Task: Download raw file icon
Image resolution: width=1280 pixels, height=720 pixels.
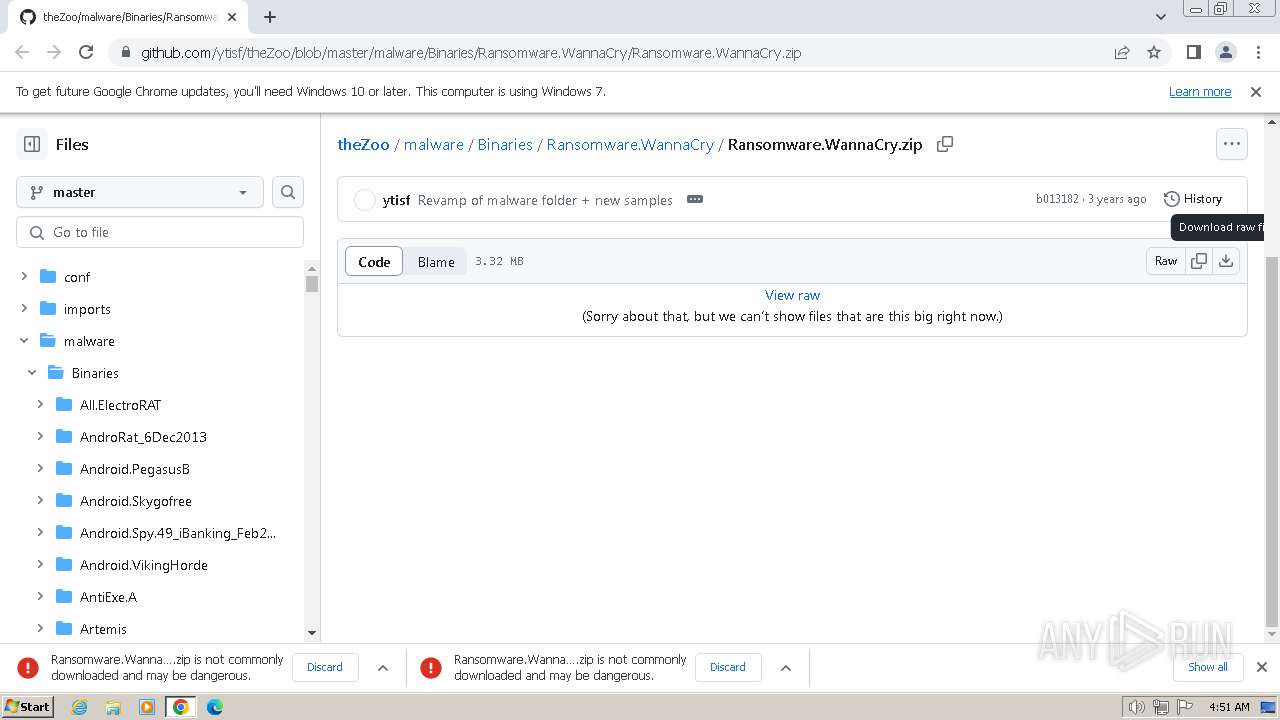Action: coord(1226,261)
